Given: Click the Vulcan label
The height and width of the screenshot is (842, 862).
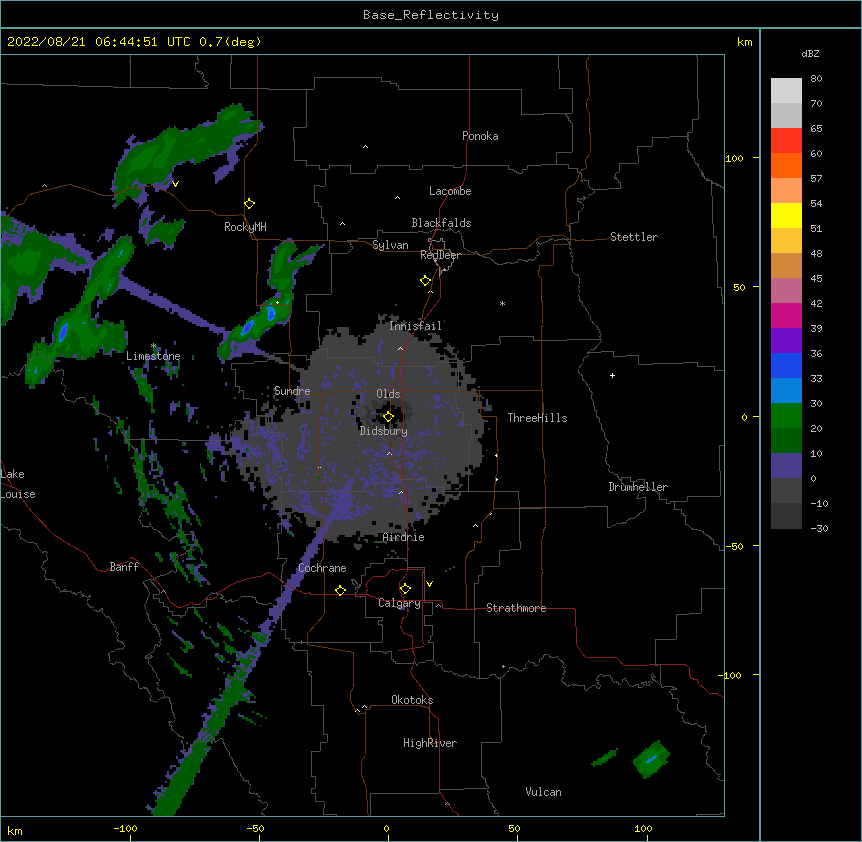Looking at the screenshot, I should [543, 792].
